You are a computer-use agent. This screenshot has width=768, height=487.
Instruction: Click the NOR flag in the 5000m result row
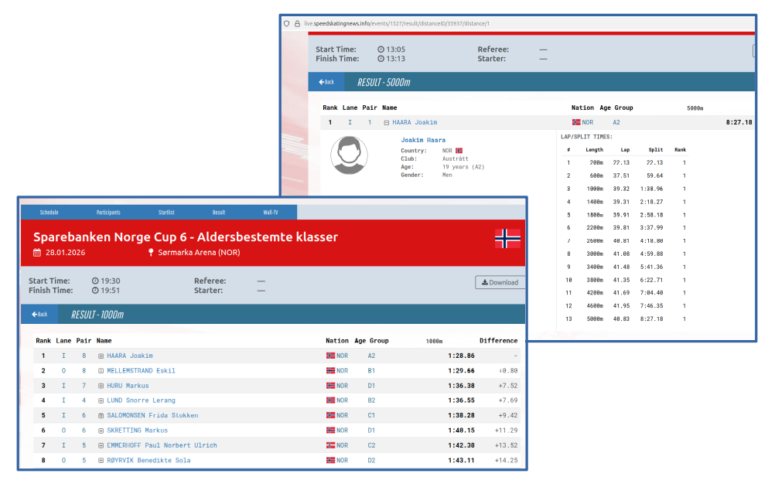575,122
